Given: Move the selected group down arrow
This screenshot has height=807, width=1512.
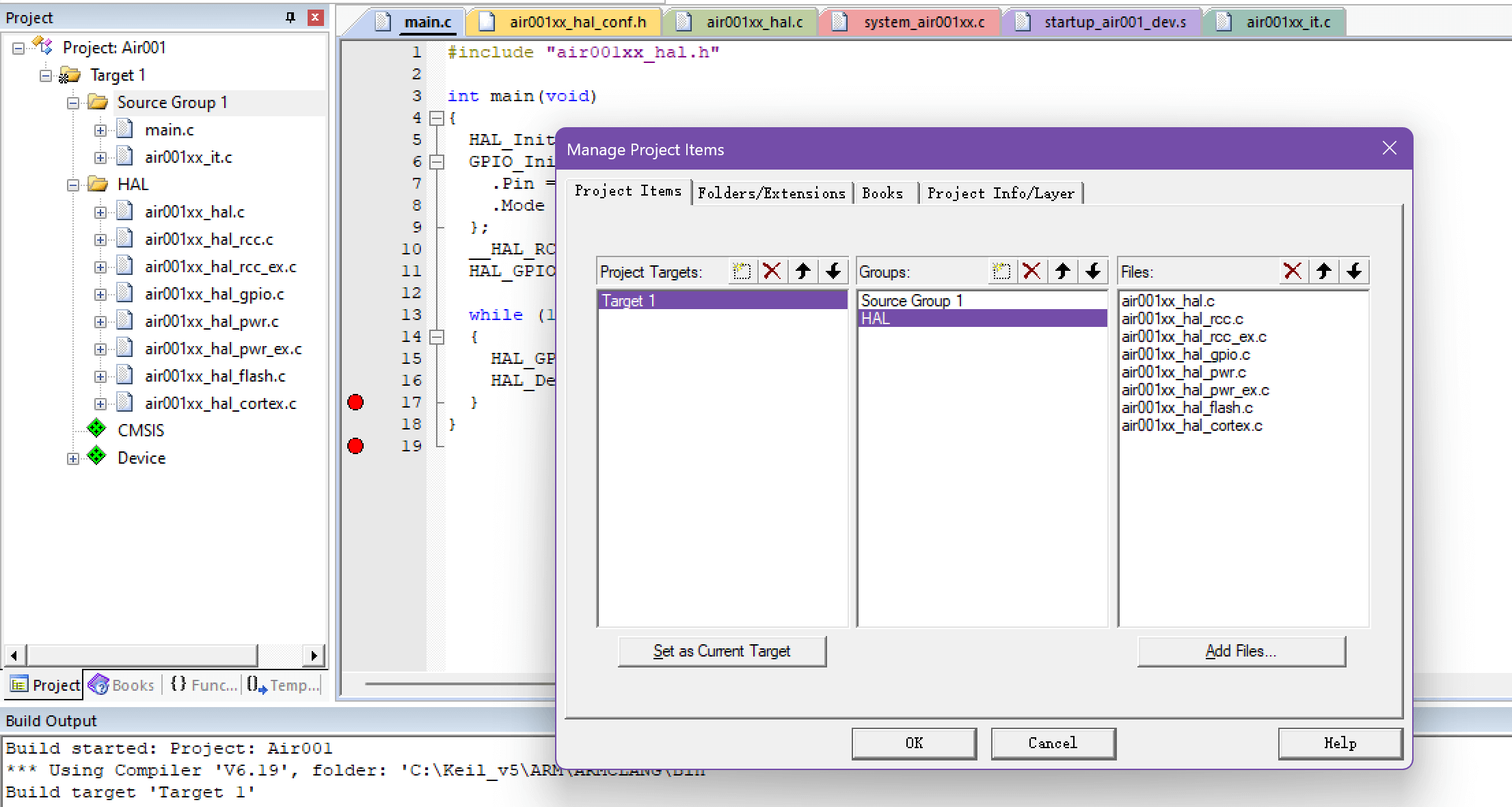Looking at the screenshot, I should click(1093, 272).
